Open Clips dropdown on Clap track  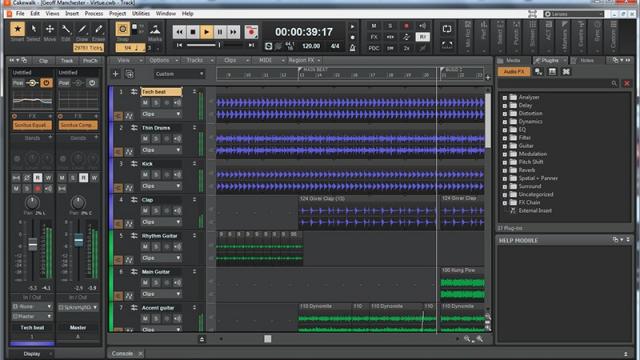click(161, 222)
